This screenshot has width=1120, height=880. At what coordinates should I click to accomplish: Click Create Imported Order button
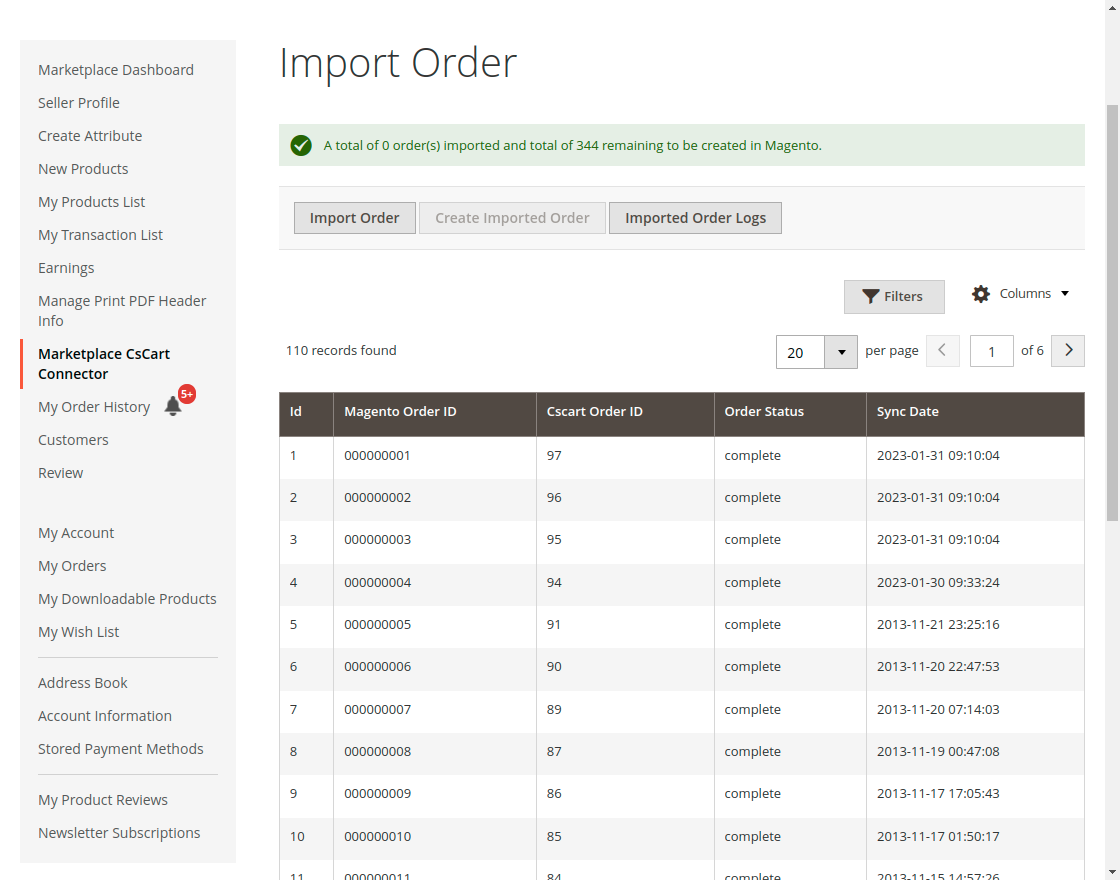point(512,218)
